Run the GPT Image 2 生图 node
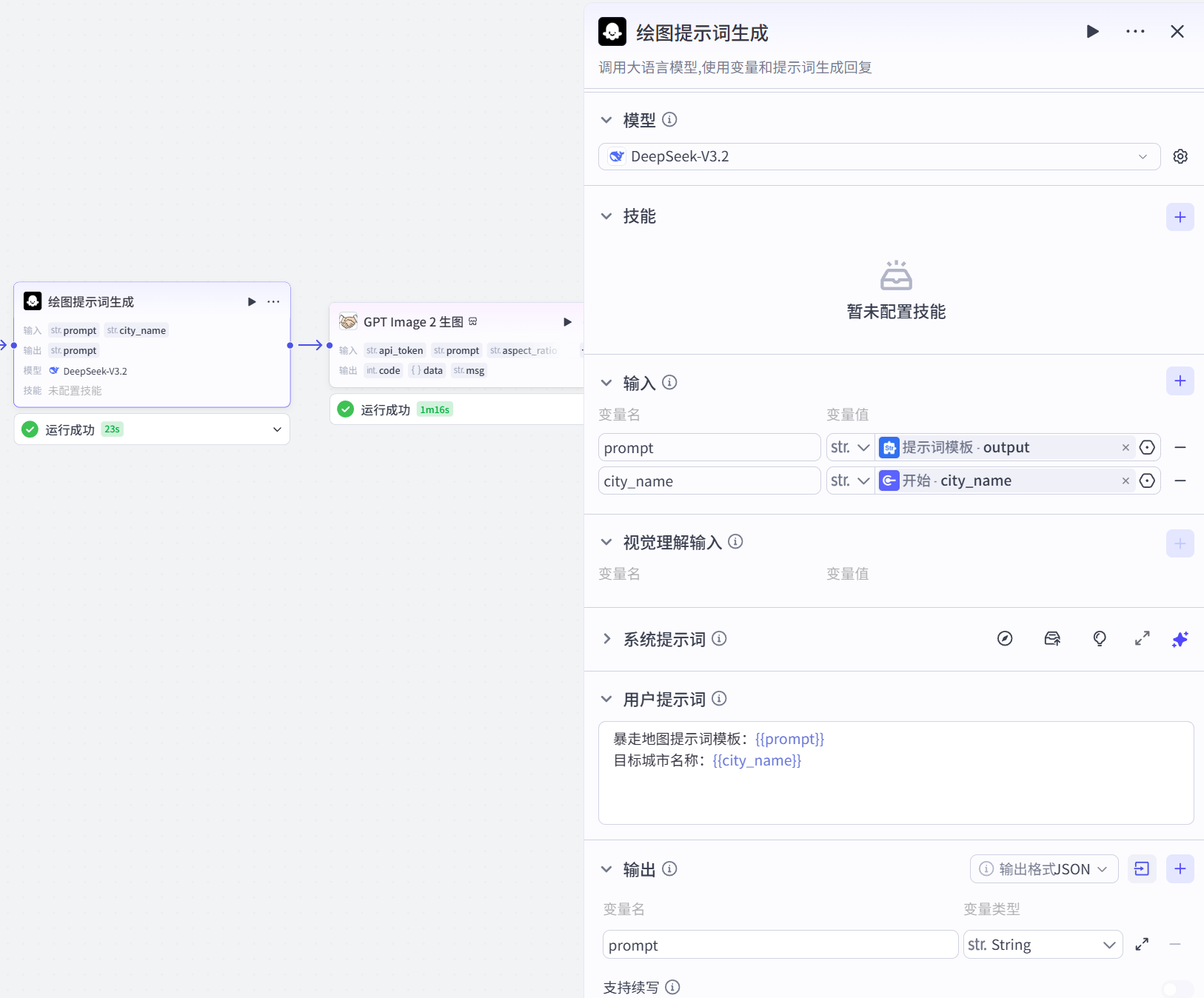Screen dimensions: 1204x998 567,322
